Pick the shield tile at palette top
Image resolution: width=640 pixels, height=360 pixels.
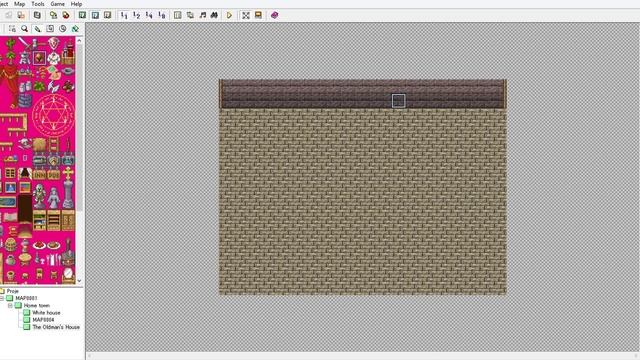coord(53,42)
